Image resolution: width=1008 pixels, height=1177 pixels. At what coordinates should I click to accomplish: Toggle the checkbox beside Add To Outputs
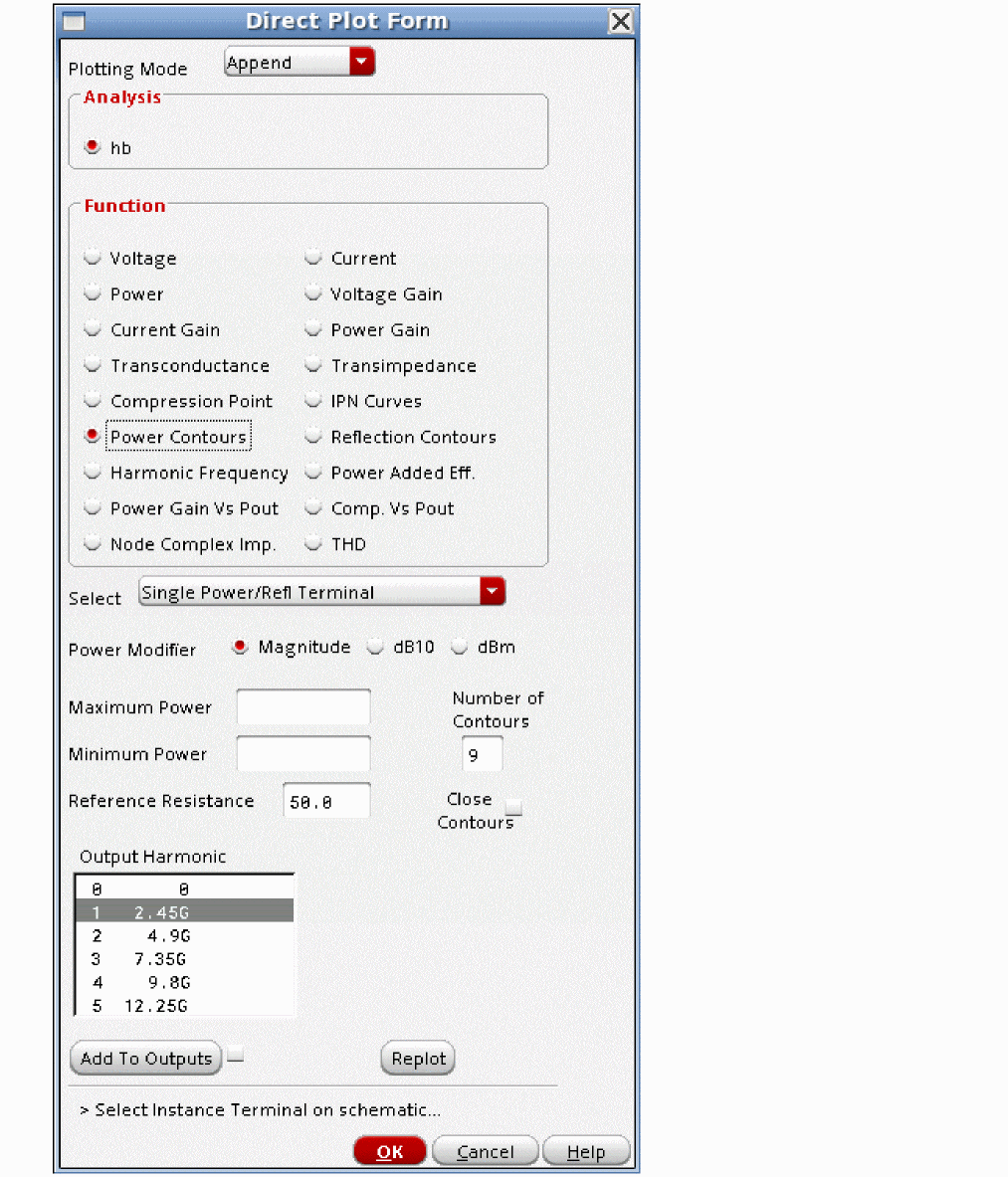(235, 1057)
